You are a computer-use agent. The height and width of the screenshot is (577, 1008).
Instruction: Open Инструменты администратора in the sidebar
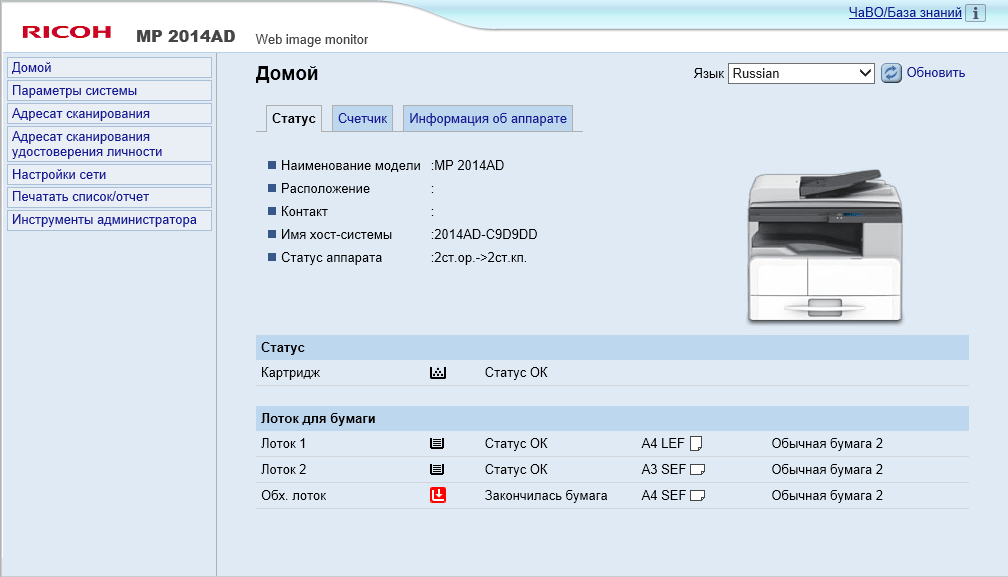(109, 220)
